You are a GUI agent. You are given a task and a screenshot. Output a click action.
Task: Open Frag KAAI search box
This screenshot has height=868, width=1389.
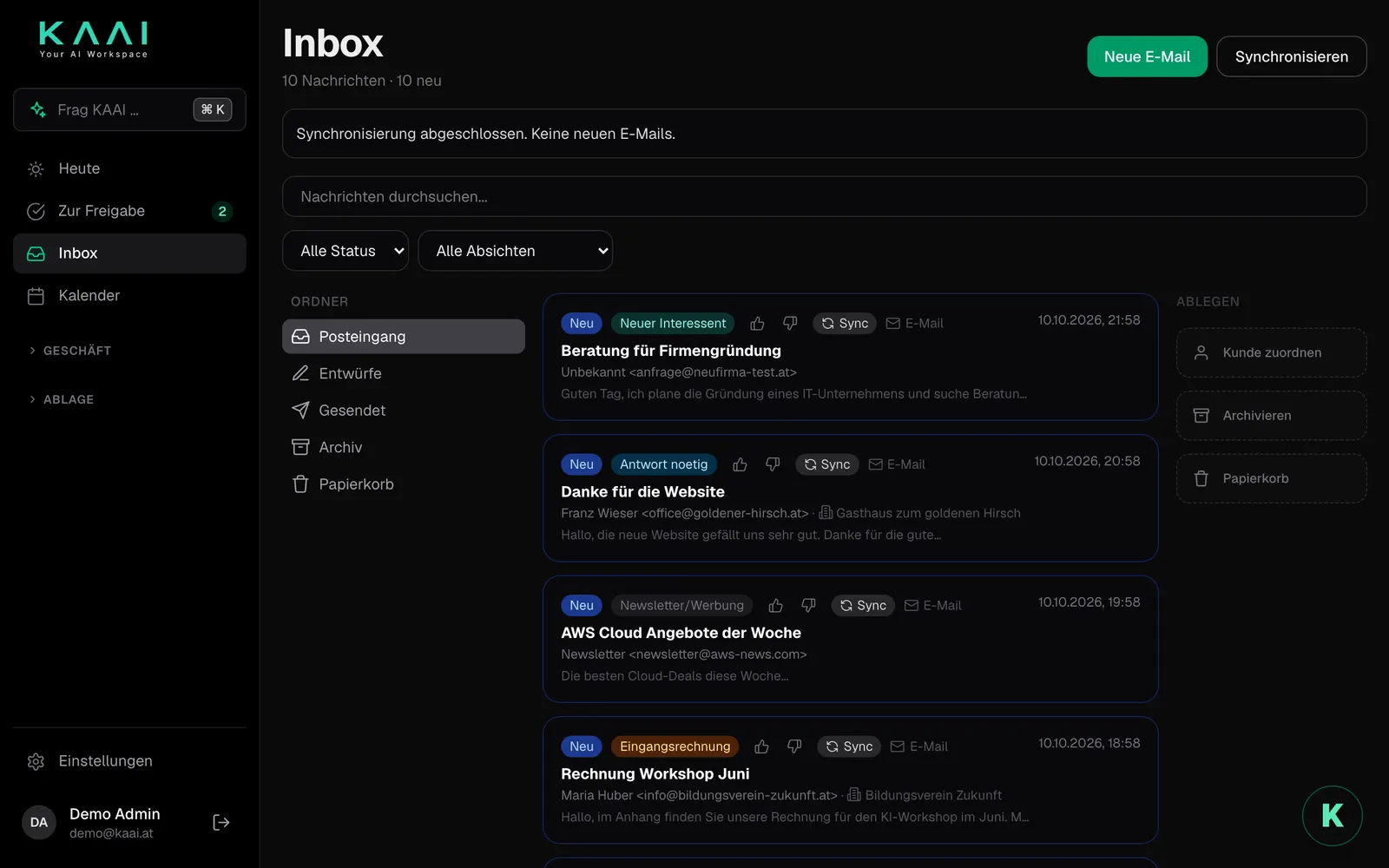[129, 109]
